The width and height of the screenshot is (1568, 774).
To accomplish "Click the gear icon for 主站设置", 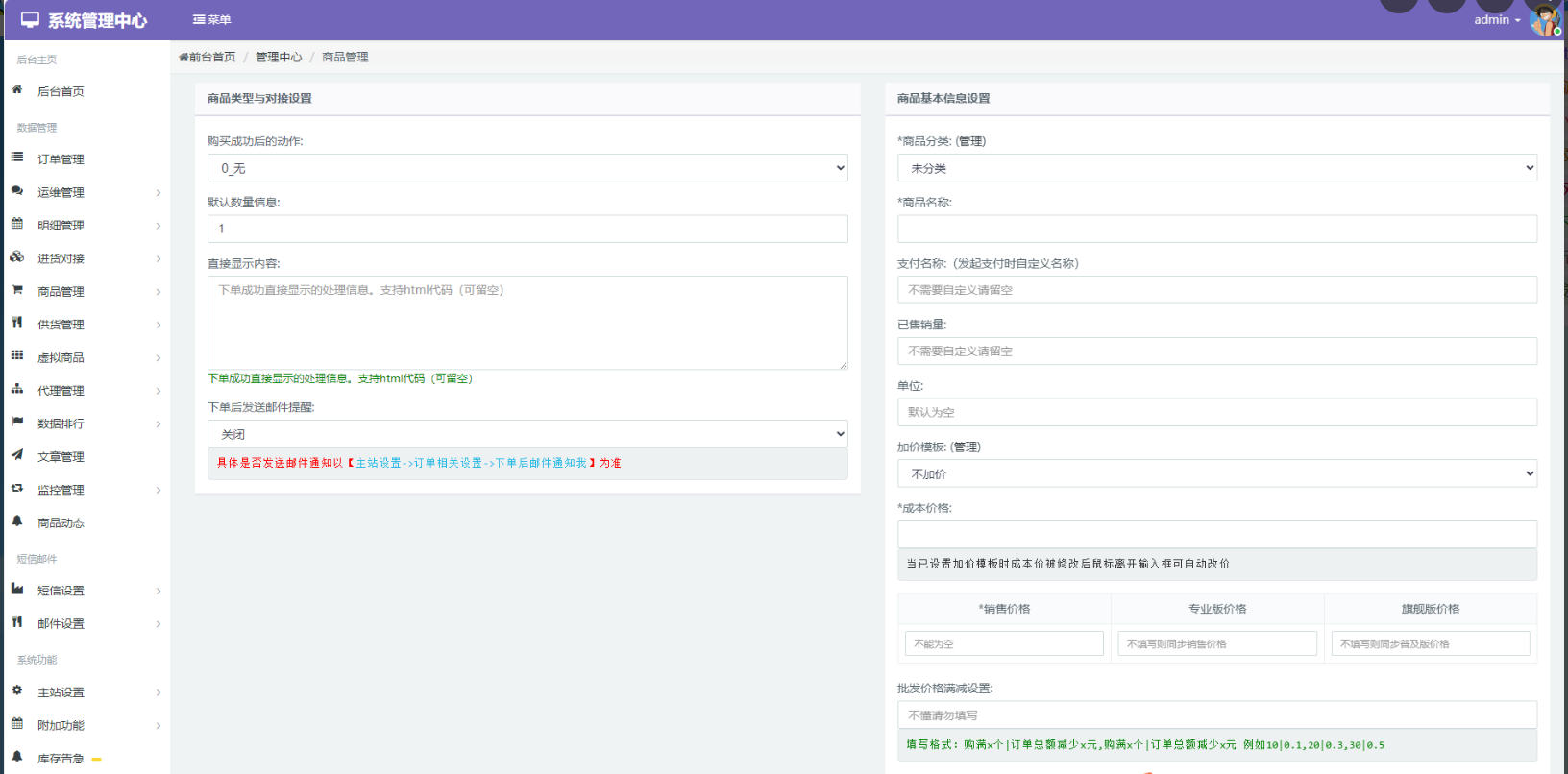I will pyautogui.click(x=16, y=690).
